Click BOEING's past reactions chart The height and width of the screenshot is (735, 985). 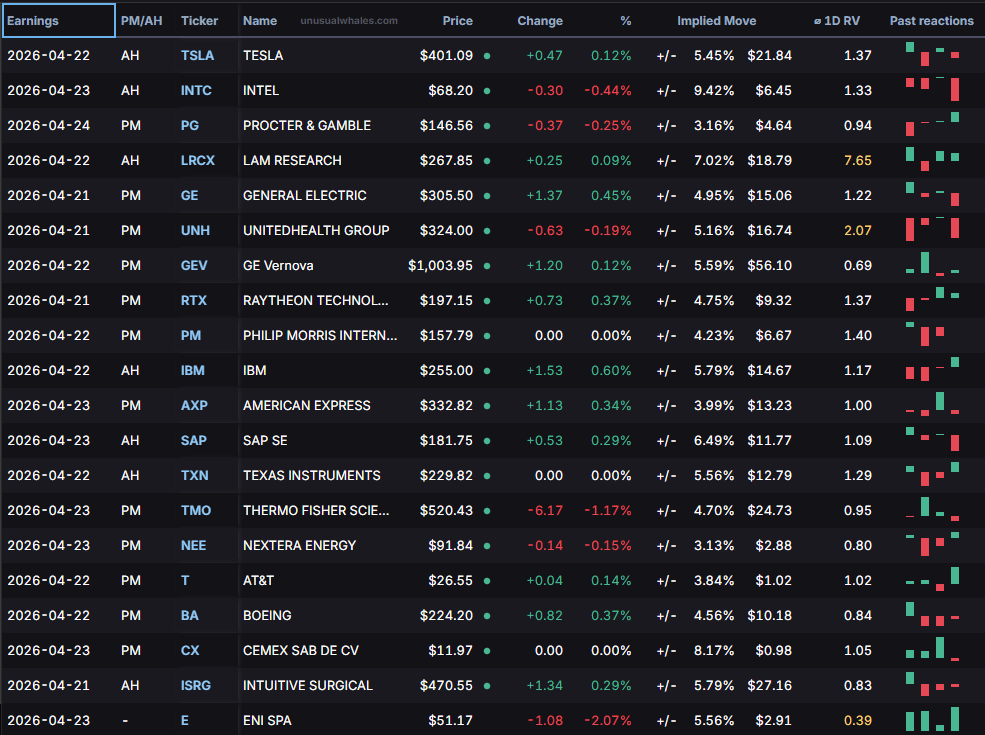coord(932,614)
